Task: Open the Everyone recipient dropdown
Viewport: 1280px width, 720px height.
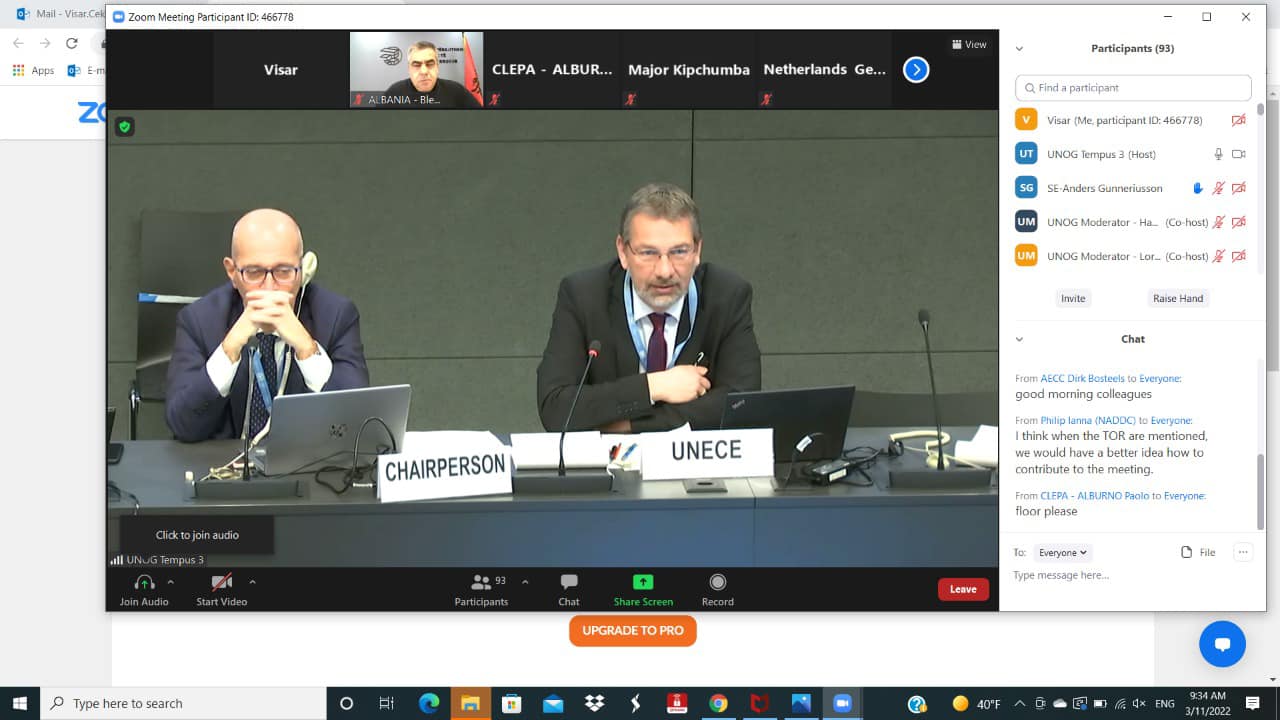Action: point(1062,552)
